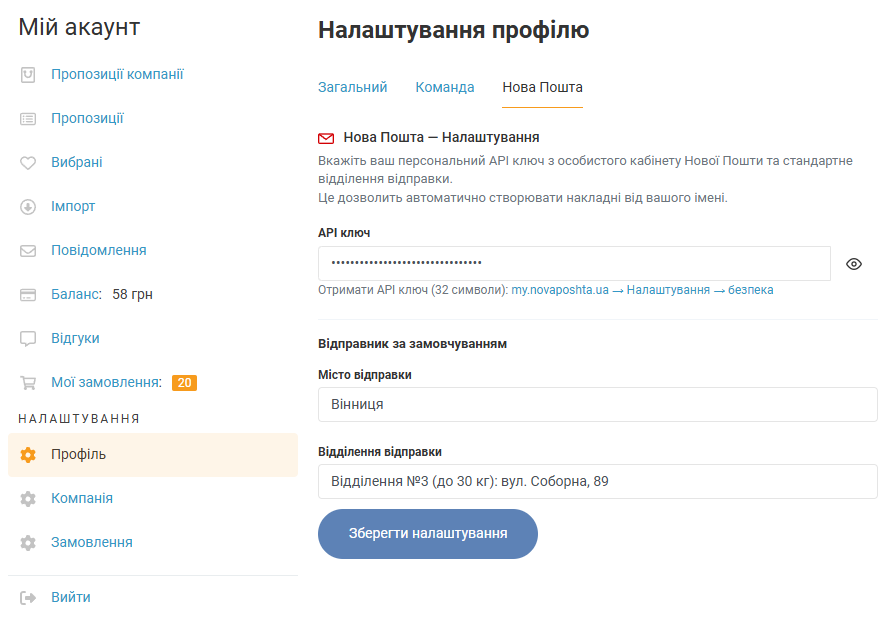Open the Відділення відправки branch selector
The height and width of the screenshot is (618, 894).
pos(597,481)
